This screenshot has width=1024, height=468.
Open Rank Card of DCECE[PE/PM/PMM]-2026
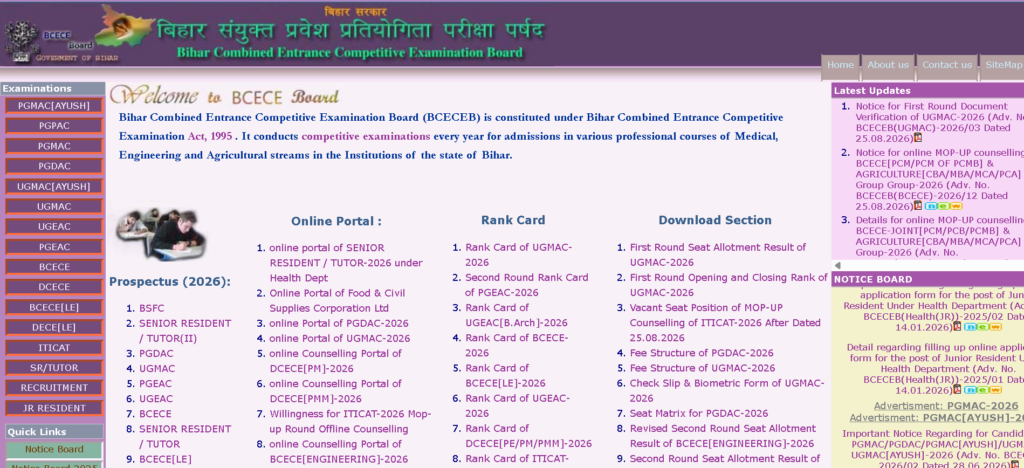(x=528, y=436)
